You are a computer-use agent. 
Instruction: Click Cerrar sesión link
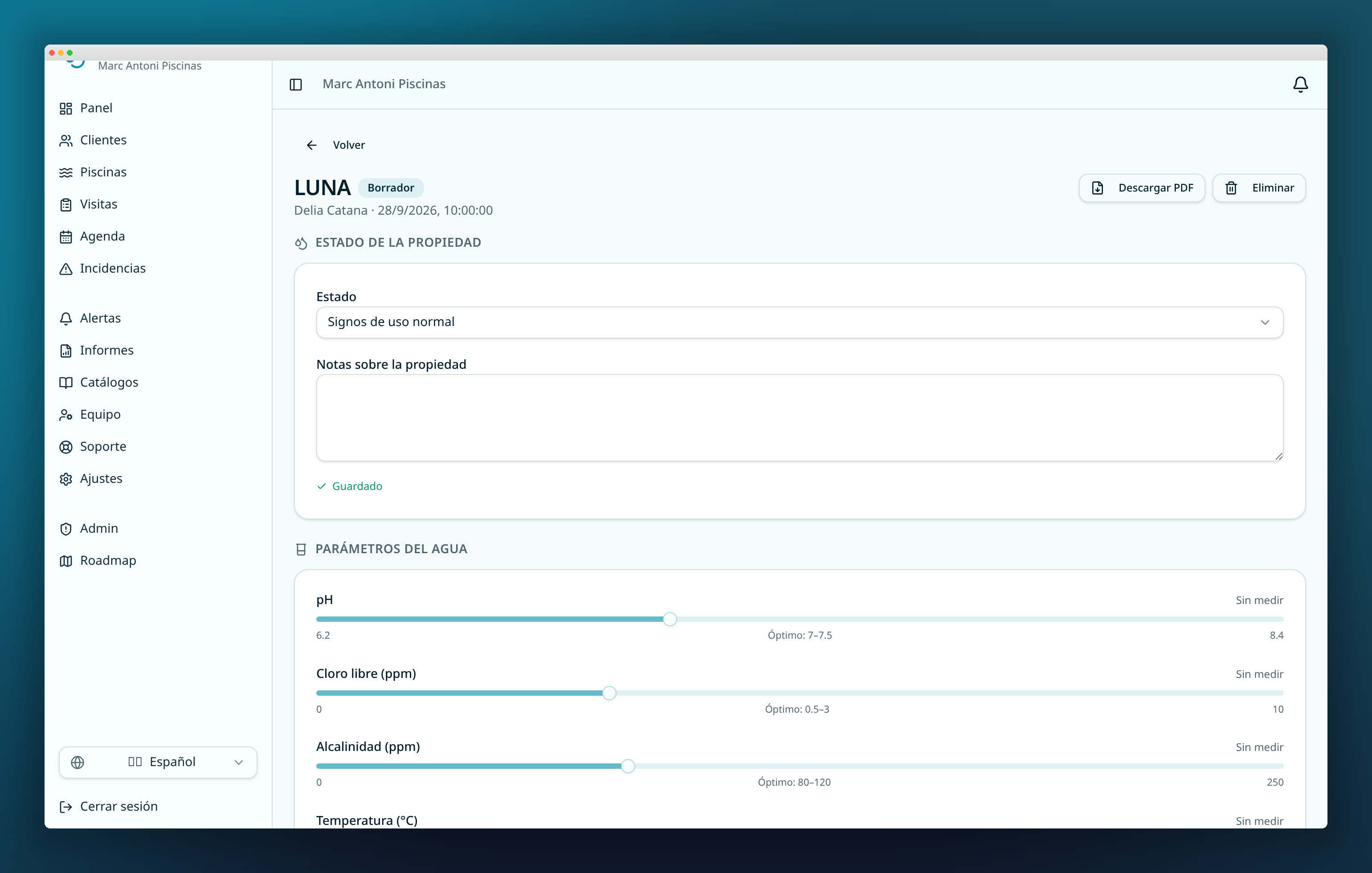118,806
